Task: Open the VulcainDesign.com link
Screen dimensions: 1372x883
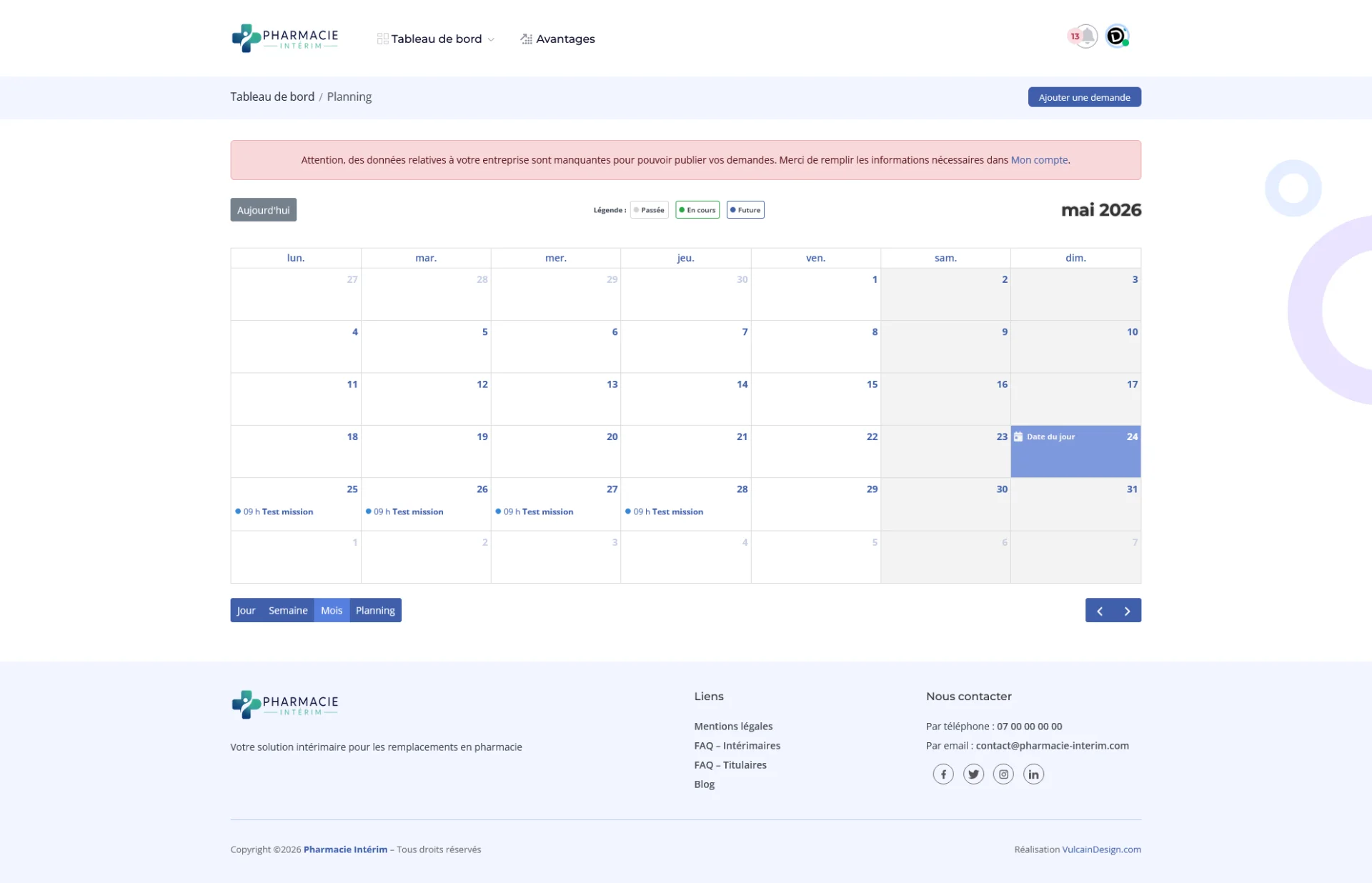Action: (x=1101, y=849)
